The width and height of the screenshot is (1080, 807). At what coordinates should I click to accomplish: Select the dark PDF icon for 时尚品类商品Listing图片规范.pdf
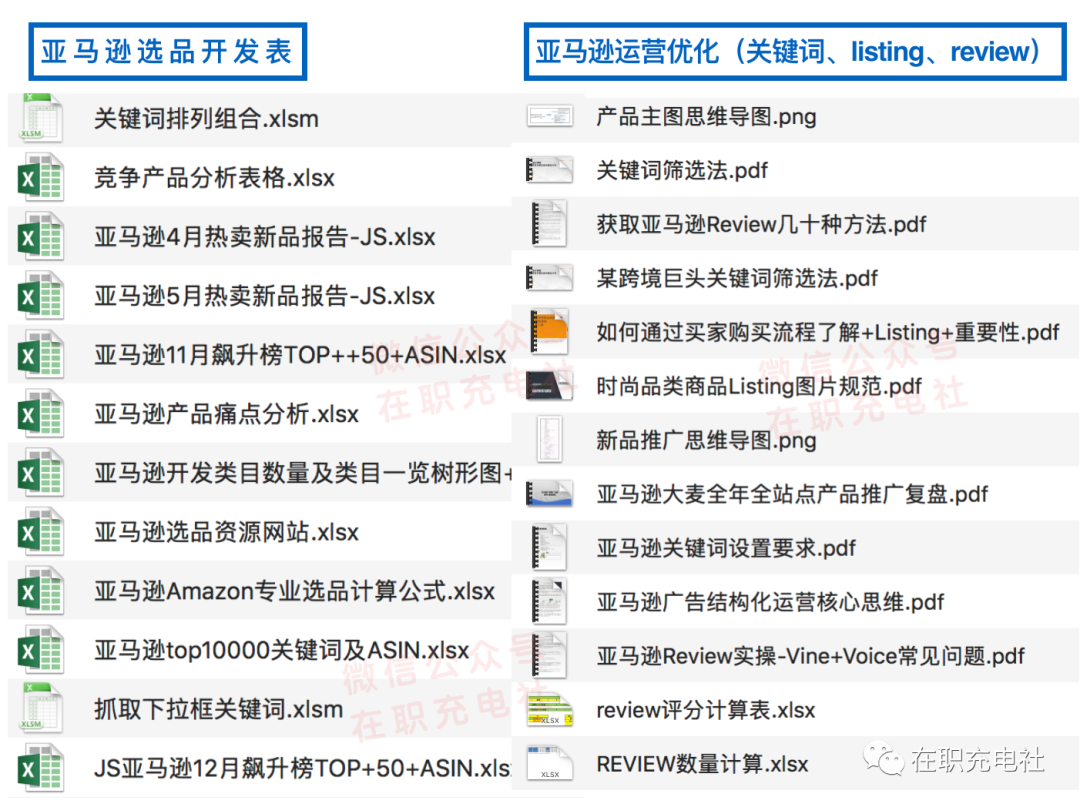pos(549,386)
